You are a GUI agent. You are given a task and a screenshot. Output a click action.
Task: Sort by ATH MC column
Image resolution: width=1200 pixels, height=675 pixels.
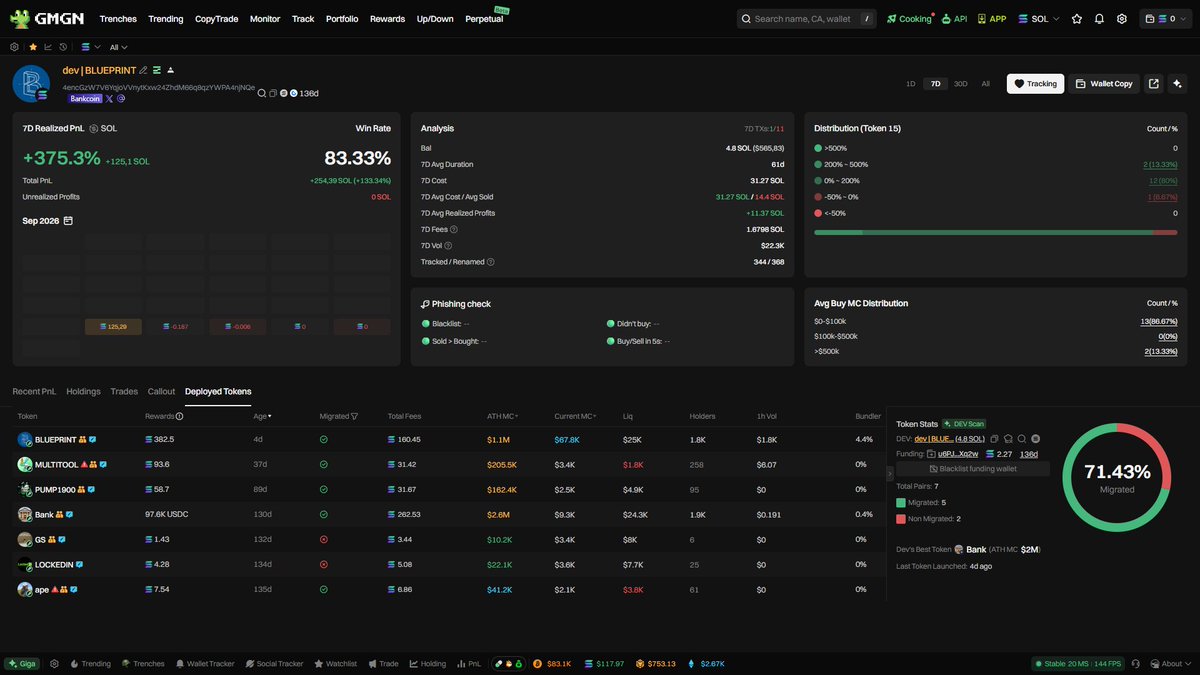(503, 416)
